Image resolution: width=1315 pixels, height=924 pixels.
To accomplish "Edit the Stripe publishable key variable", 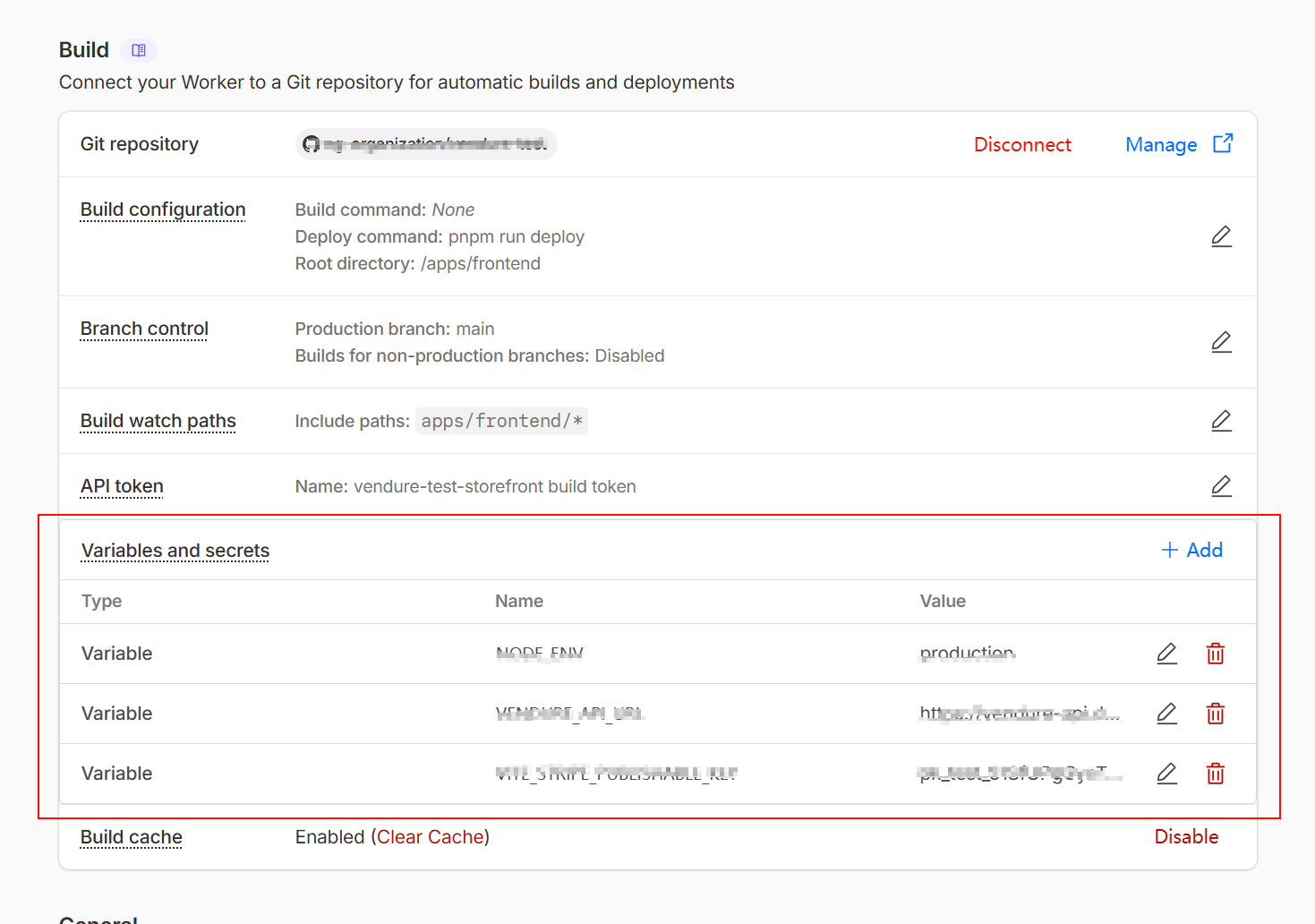I will (1166, 774).
